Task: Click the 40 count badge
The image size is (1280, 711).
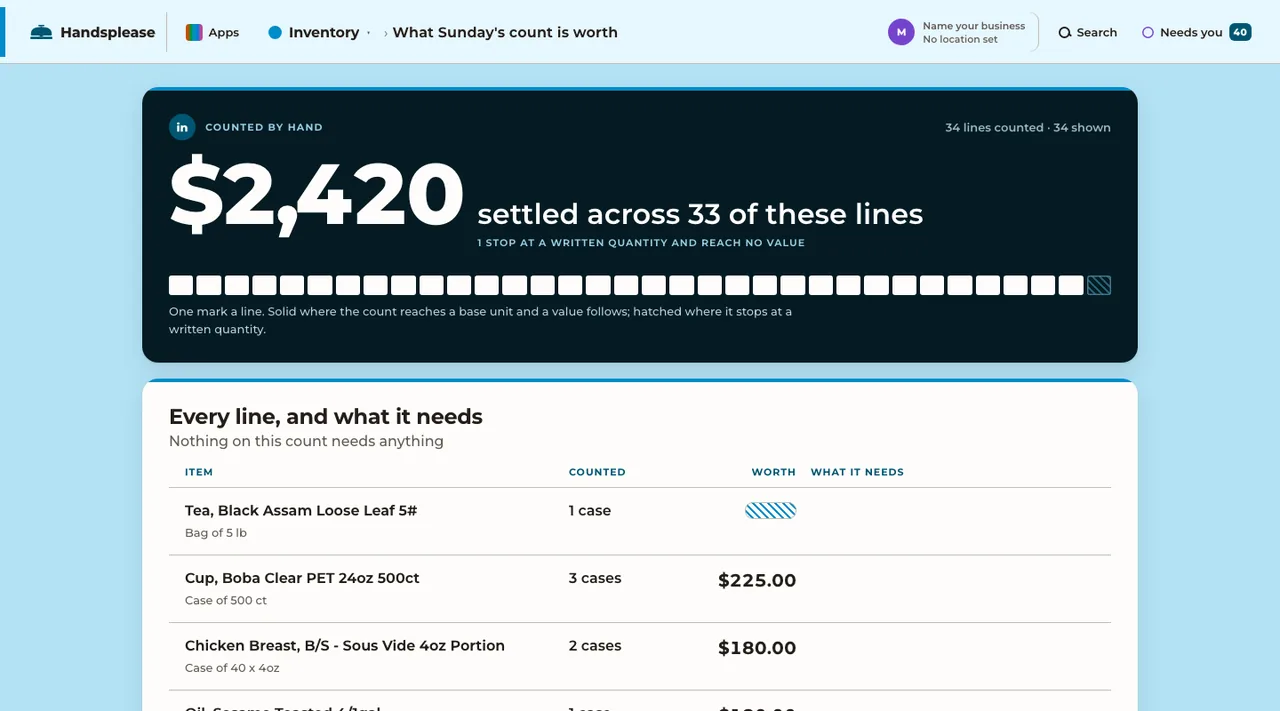Action: (x=1240, y=32)
